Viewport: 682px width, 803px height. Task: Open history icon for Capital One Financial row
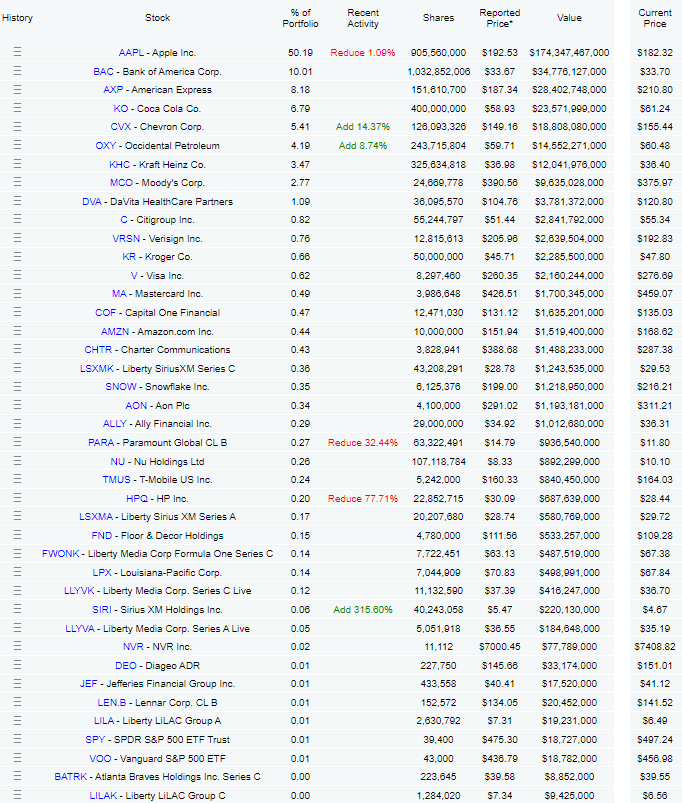pos(17,312)
